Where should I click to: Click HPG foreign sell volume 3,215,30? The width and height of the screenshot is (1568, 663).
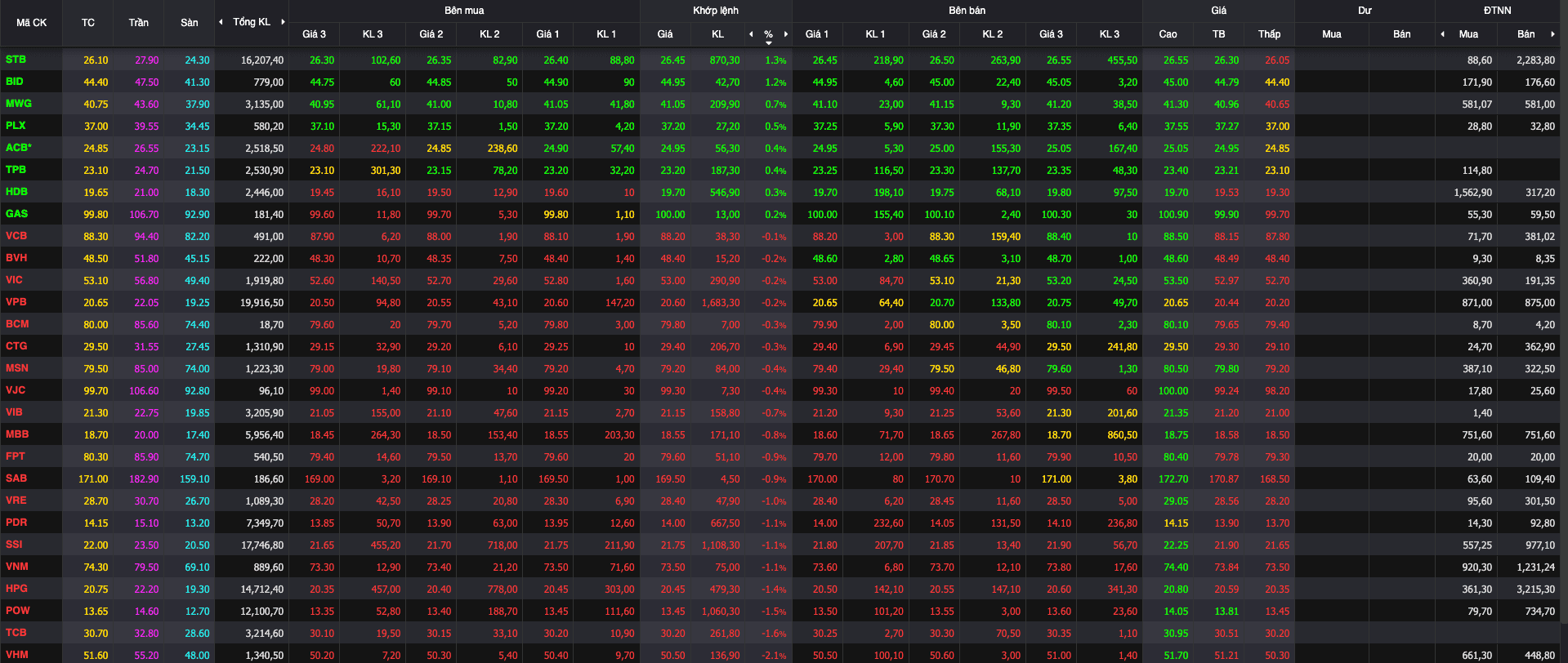pos(1535,590)
